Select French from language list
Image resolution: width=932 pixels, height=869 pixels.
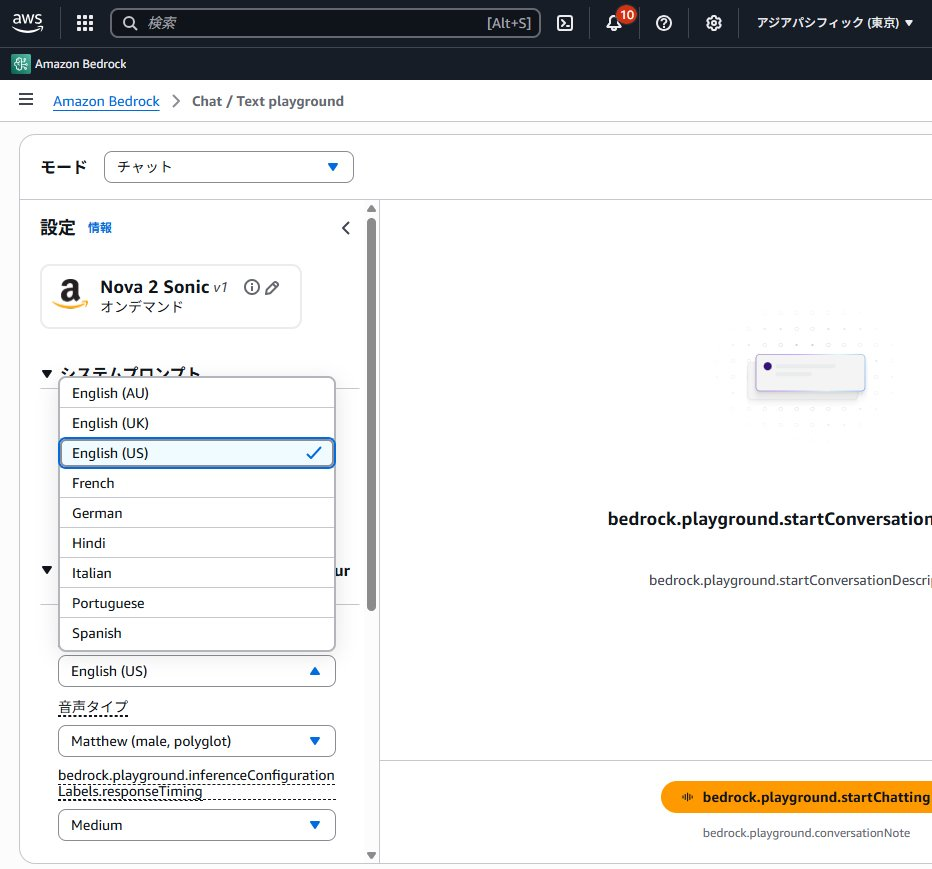click(x=197, y=483)
